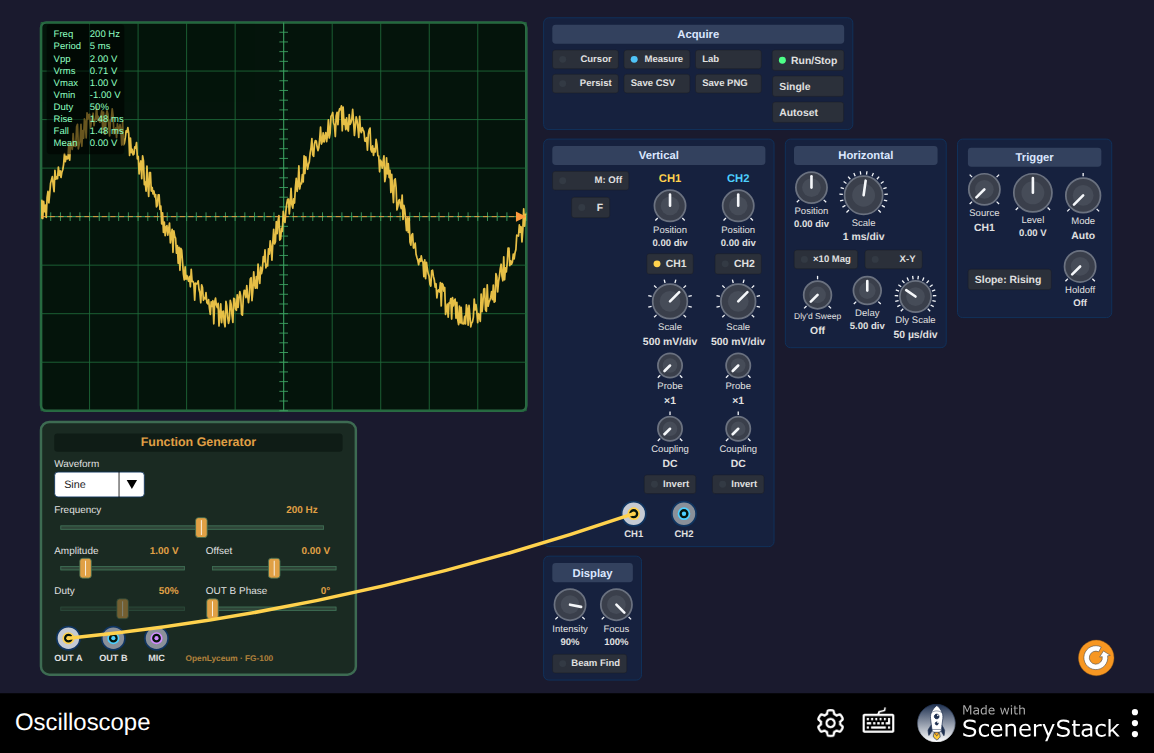Toggle Run/Stop acquisition
Image resolution: width=1154 pixels, height=753 pixels.
(807, 60)
